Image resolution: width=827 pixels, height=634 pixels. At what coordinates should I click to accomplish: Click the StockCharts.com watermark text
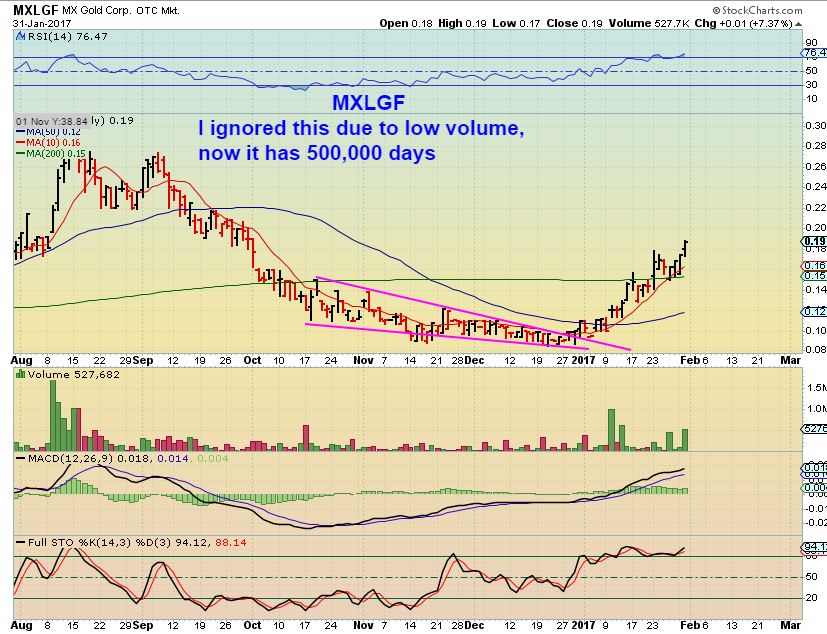(x=757, y=10)
